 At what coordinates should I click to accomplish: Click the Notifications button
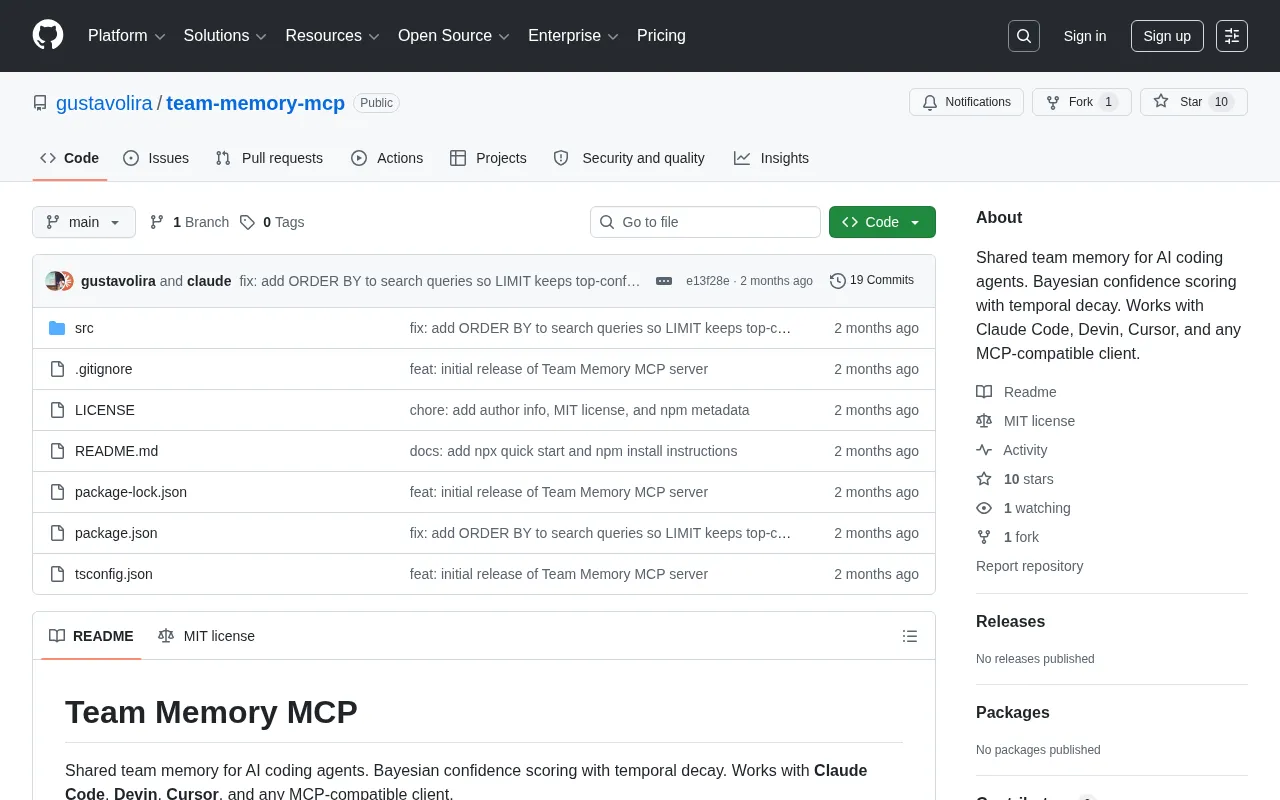tap(966, 102)
